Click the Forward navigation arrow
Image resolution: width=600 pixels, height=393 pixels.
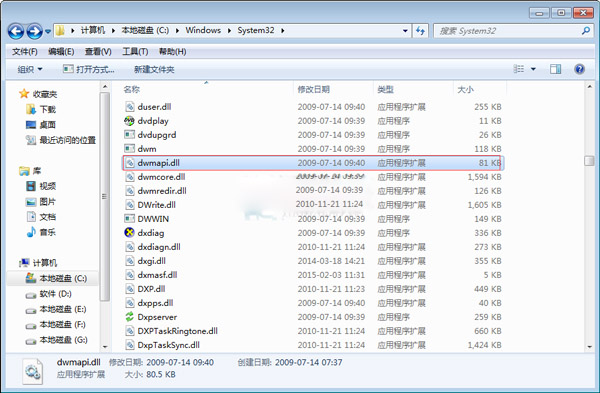click(x=34, y=31)
